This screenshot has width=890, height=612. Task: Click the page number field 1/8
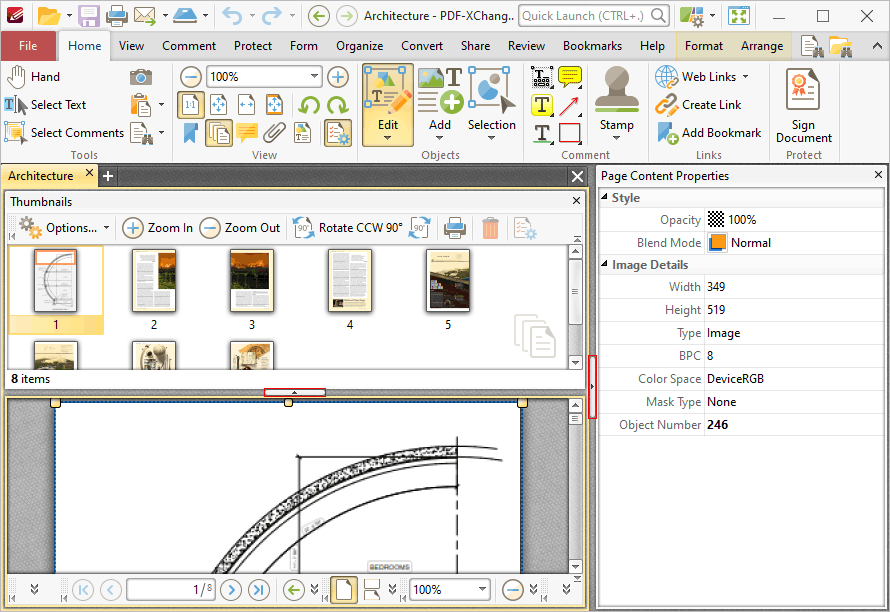tap(171, 590)
